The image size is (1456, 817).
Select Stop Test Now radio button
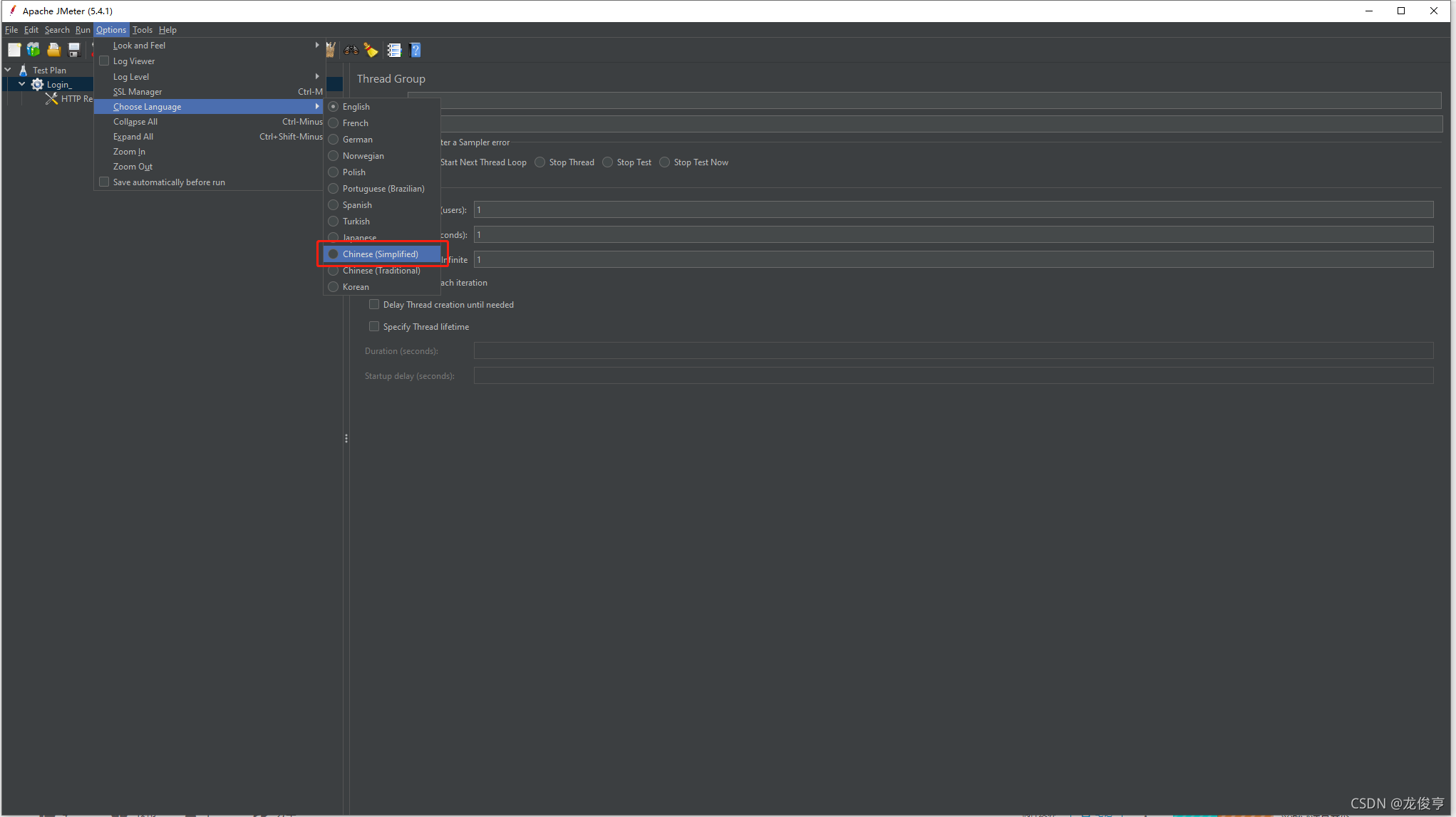coord(665,162)
